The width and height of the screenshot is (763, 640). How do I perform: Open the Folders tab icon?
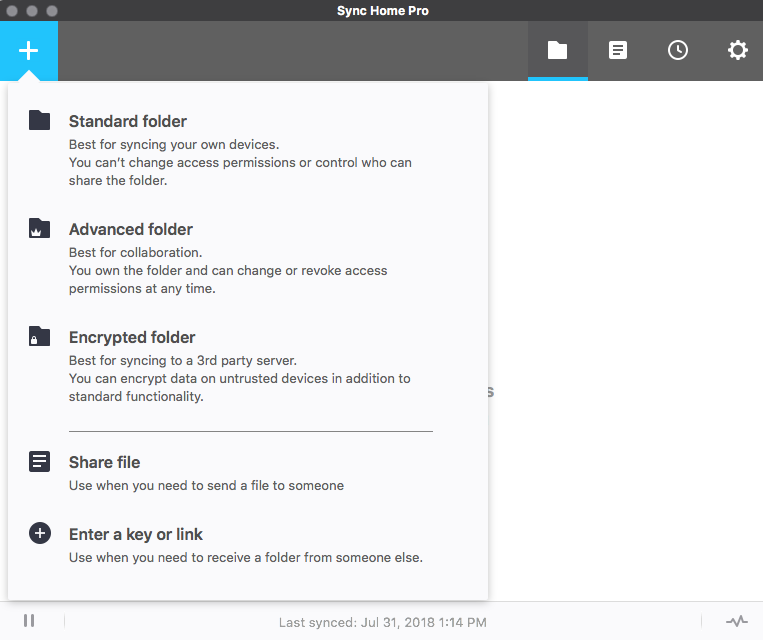click(x=558, y=50)
